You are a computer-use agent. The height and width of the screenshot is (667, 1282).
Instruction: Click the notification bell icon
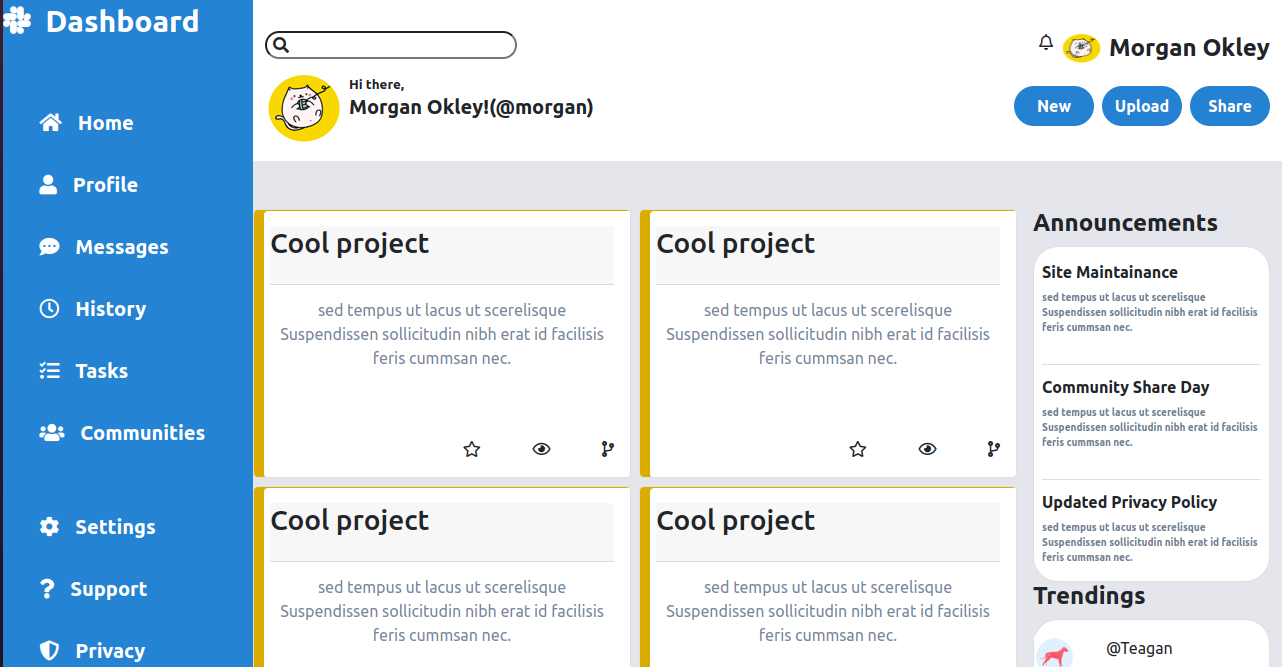click(x=1046, y=42)
